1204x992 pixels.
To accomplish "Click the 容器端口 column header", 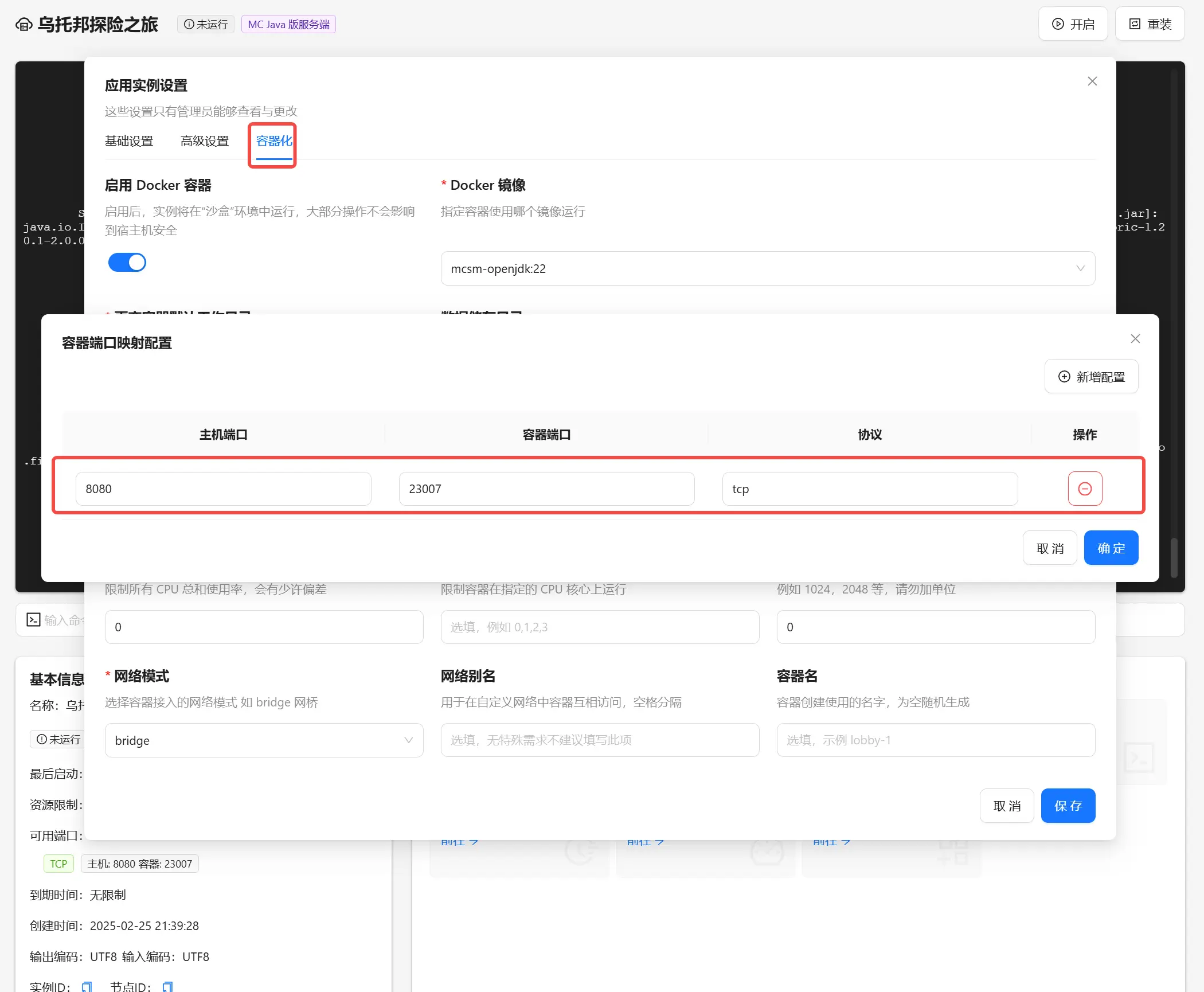I will click(x=546, y=435).
